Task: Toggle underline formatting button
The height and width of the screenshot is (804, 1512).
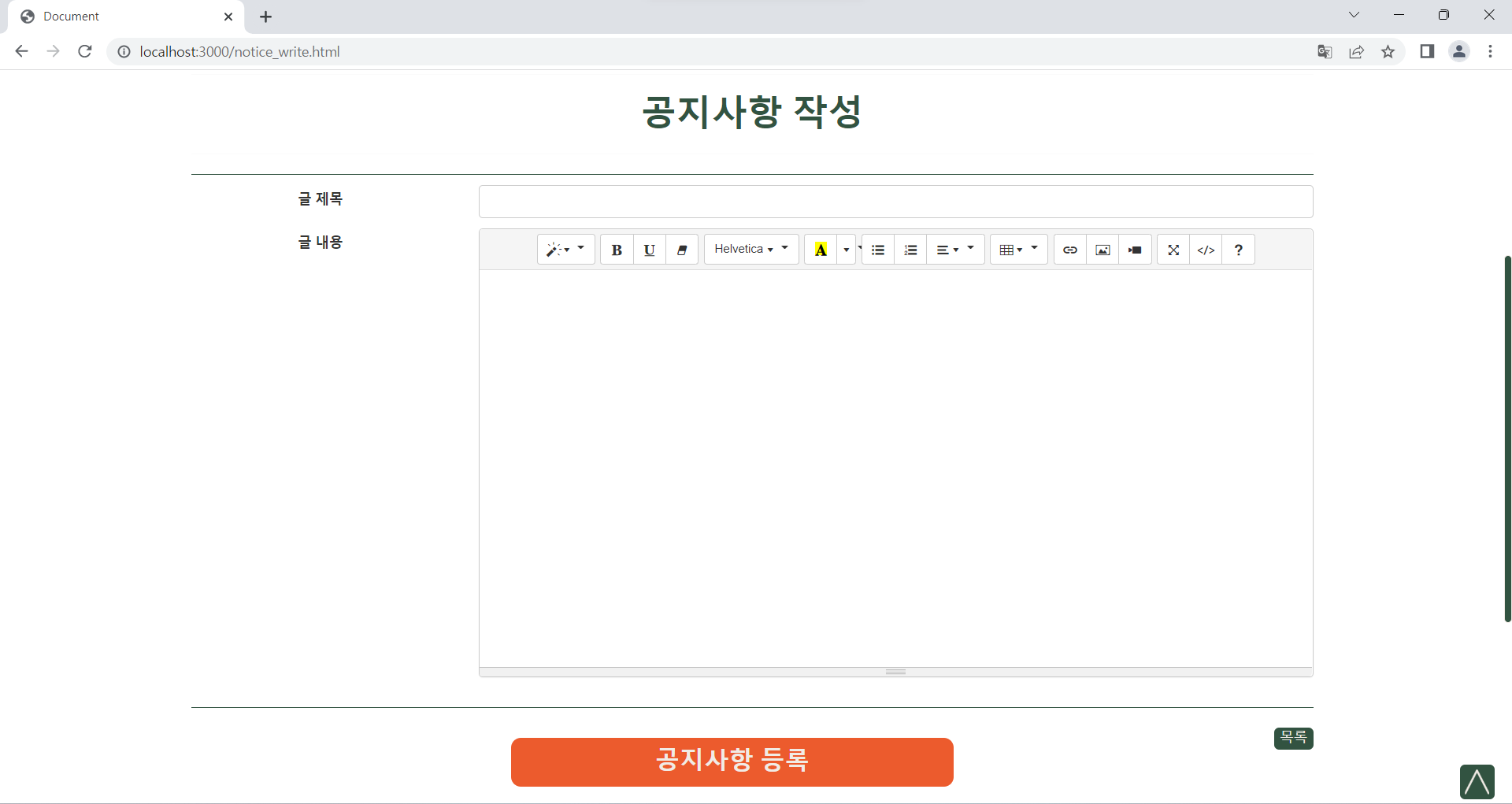Action: 650,250
